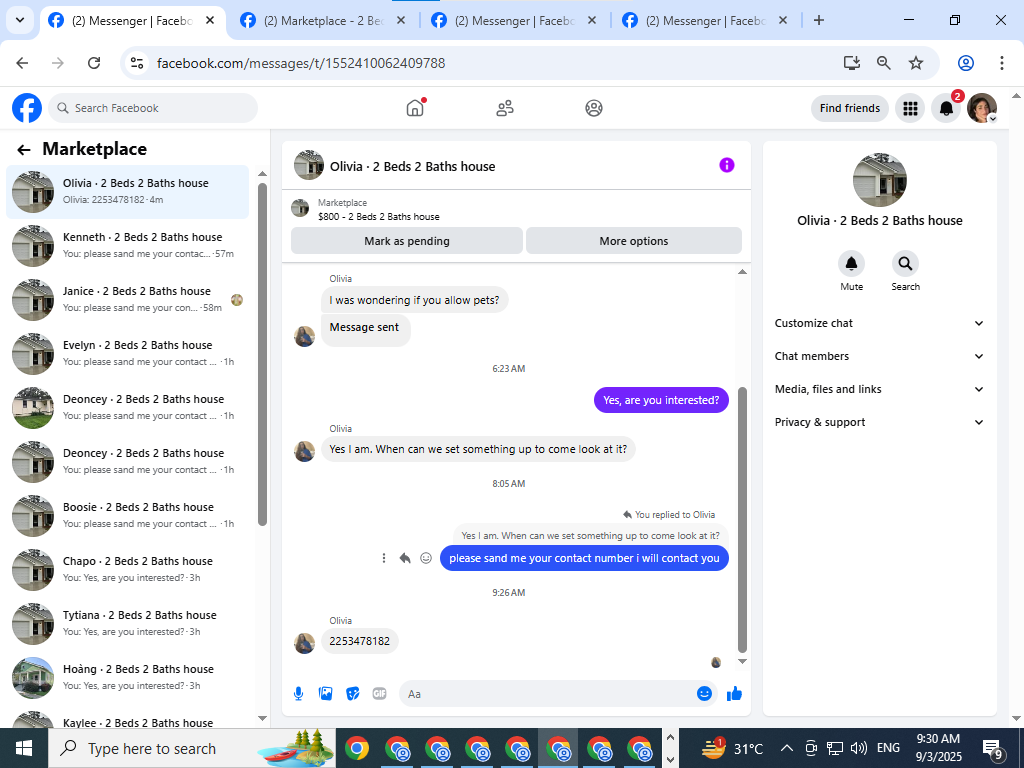Open volume control in system tray
The width and height of the screenshot is (1024, 768).
(x=859, y=748)
